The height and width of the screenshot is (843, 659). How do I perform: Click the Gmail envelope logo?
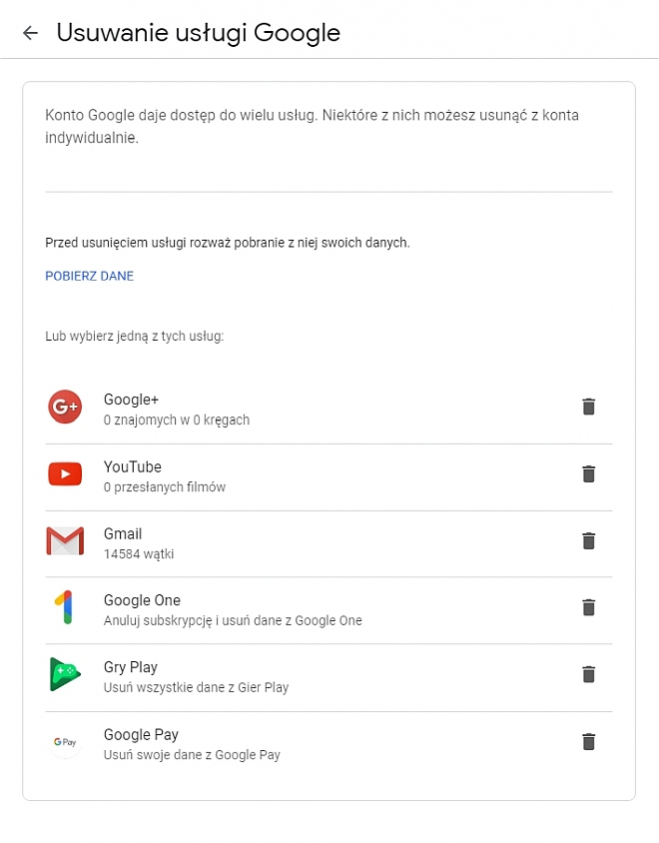(65, 541)
